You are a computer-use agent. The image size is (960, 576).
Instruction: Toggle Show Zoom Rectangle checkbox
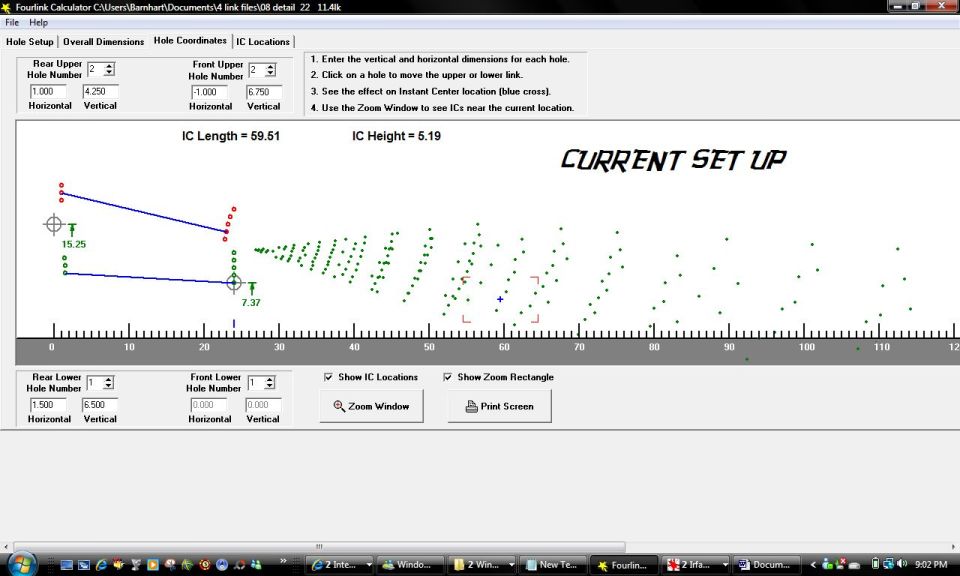448,377
